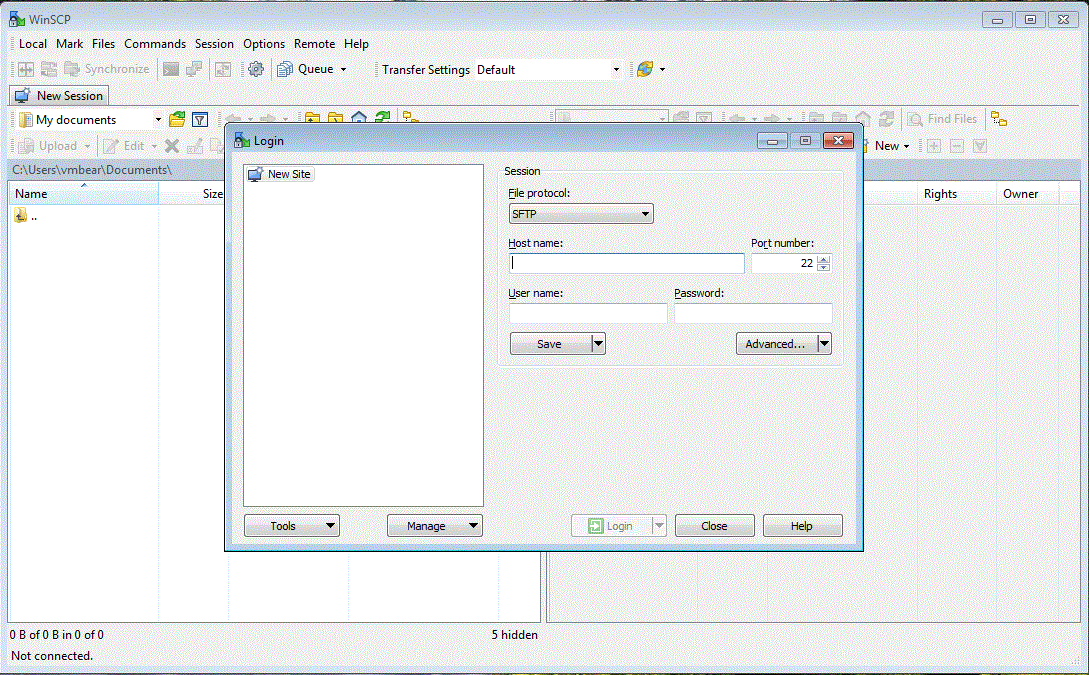Click the Save button
This screenshot has height=675, width=1089.
tap(550, 344)
